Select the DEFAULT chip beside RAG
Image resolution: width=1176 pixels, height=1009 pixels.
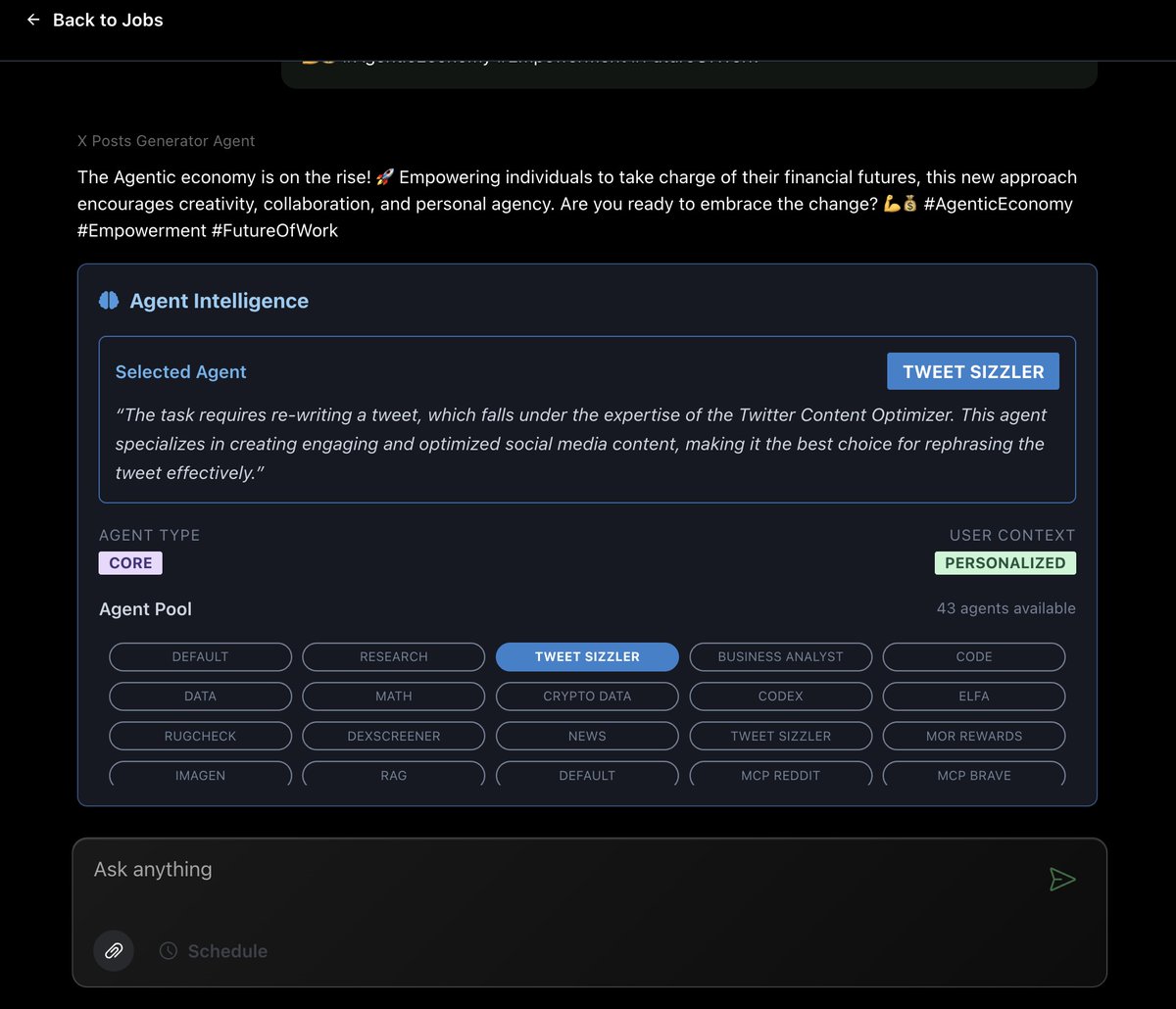point(587,774)
